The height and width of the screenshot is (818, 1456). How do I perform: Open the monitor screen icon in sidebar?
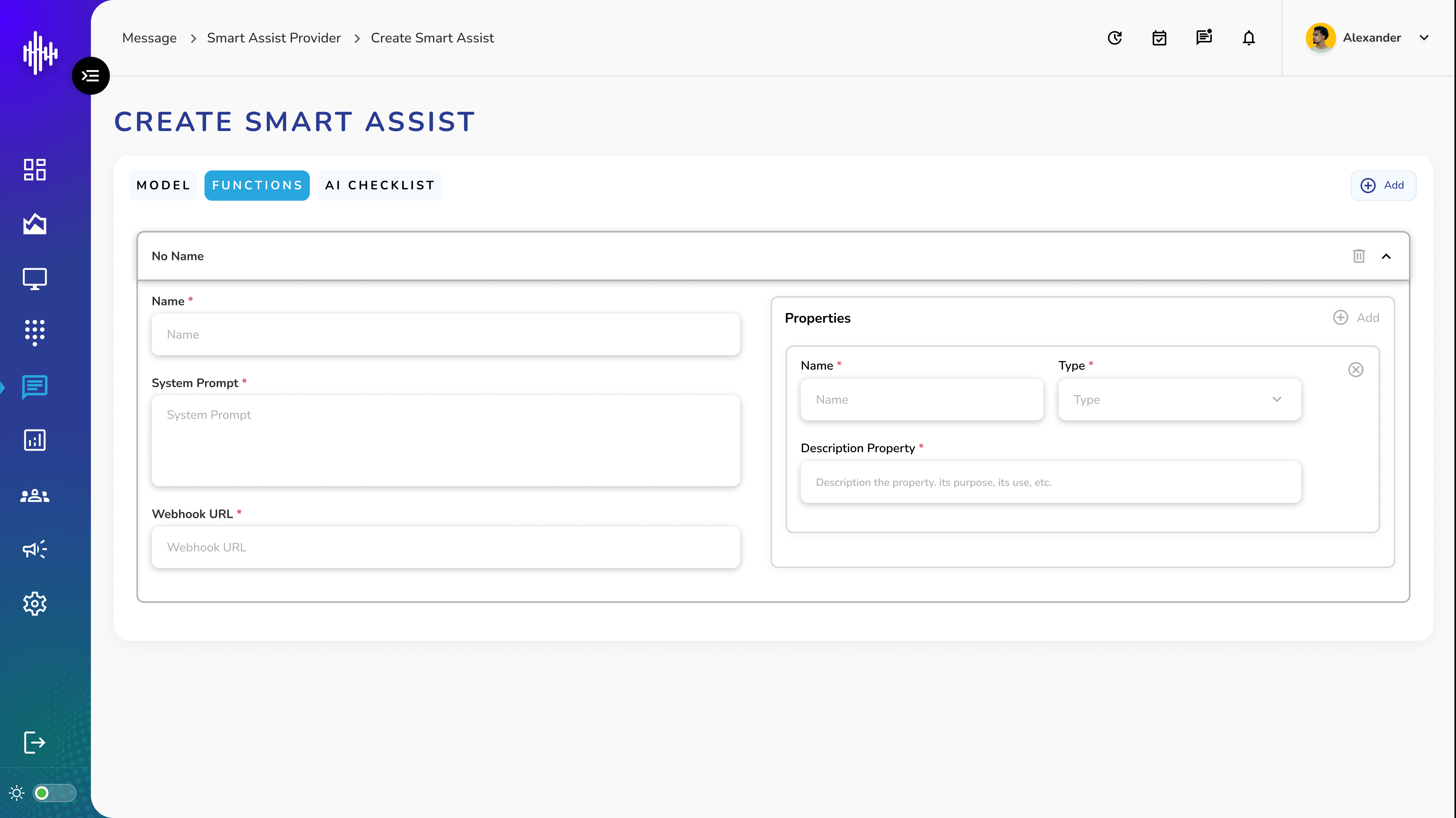[x=35, y=279]
